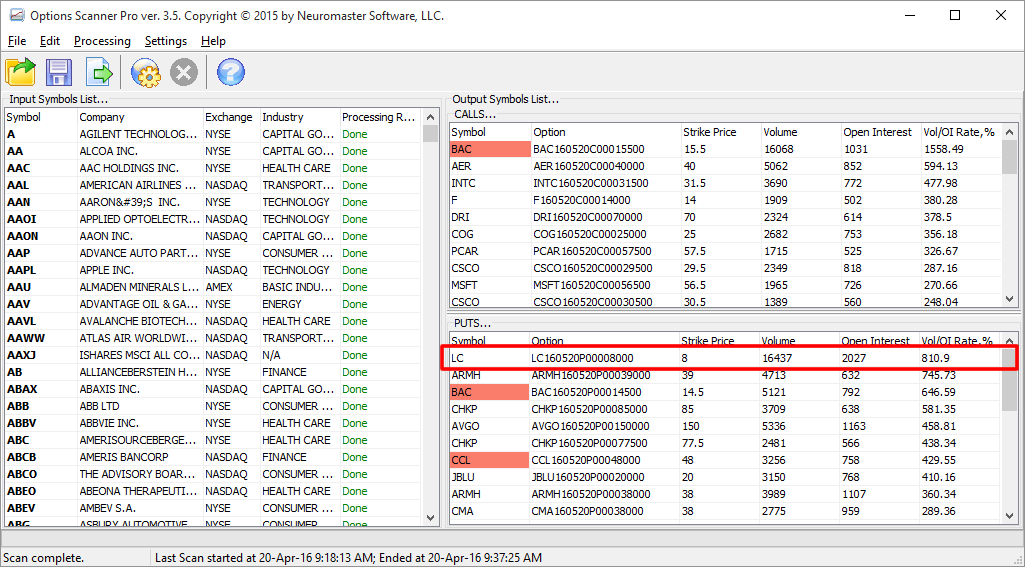The width and height of the screenshot is (1025, 567).
Task: Select MSFT160520C00056500 option cell
Action: coord(592,285)
